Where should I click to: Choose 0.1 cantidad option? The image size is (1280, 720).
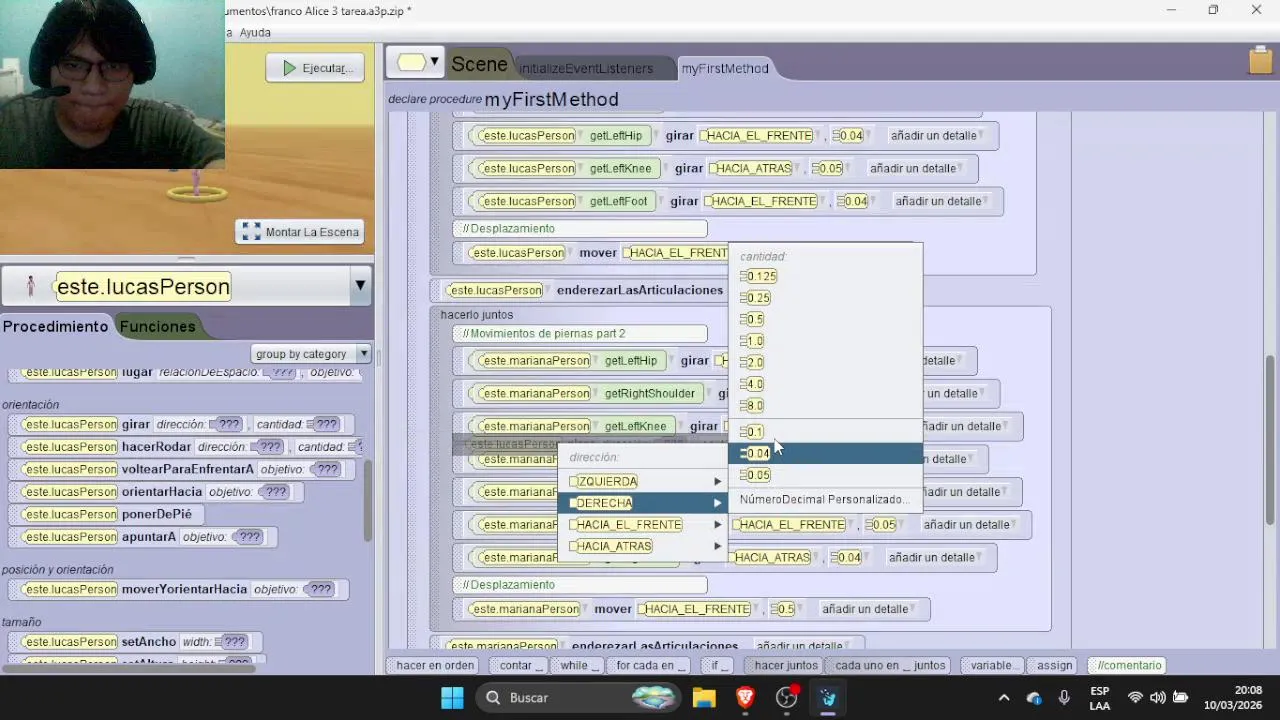pyautogui.click(x=752, y=432)
